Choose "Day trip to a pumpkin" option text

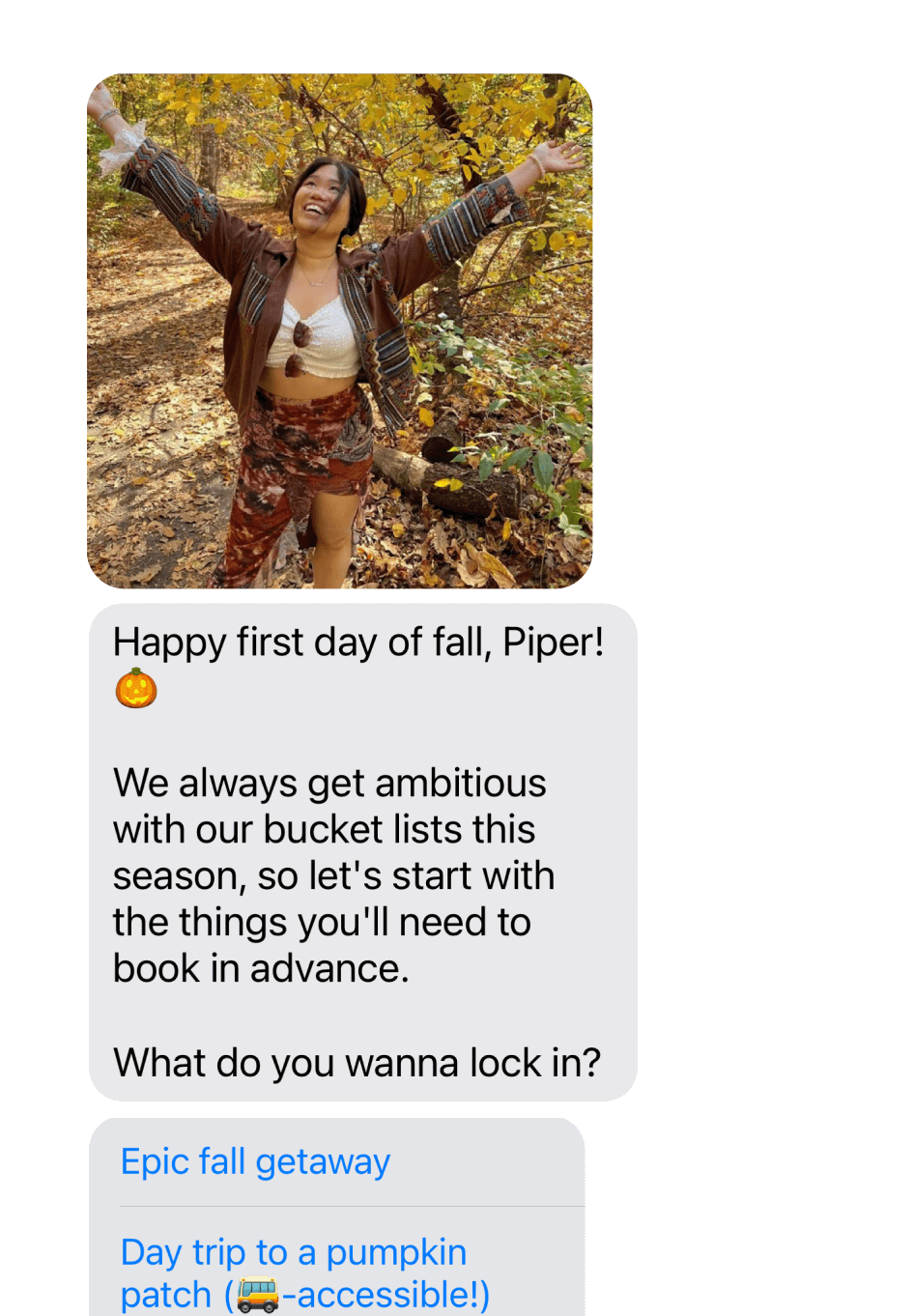coord(293,1252)
